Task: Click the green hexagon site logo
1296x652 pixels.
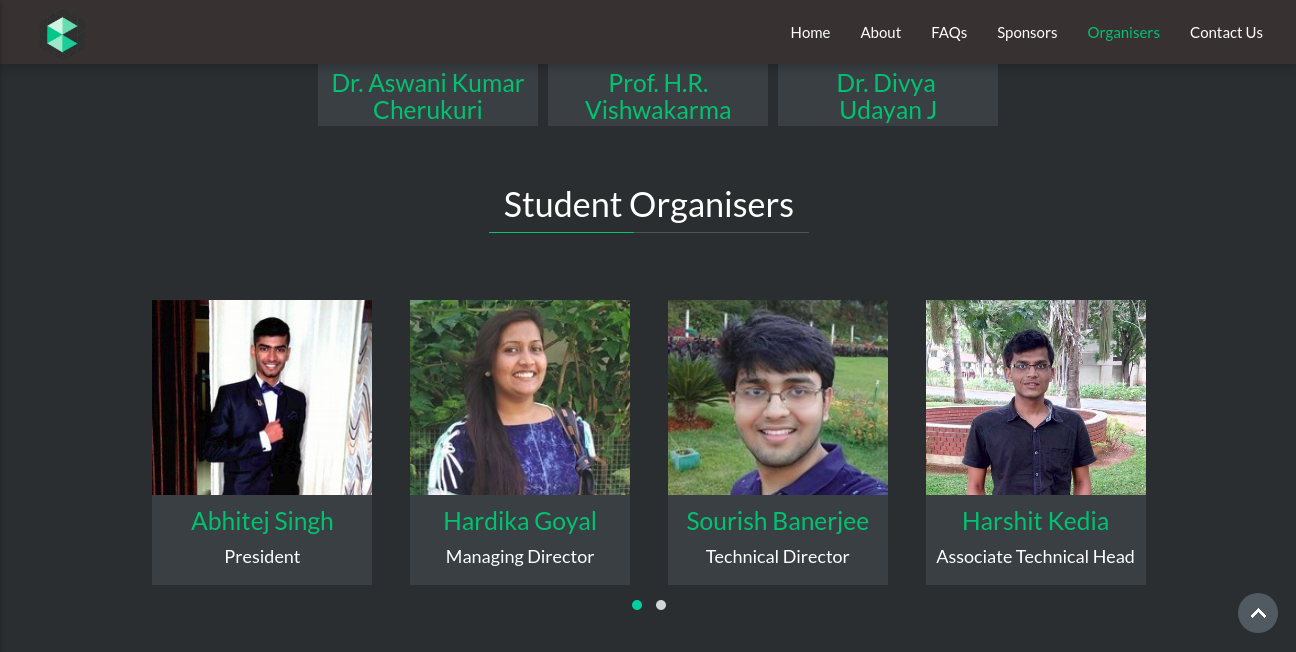Action: [x=62, y=34]
